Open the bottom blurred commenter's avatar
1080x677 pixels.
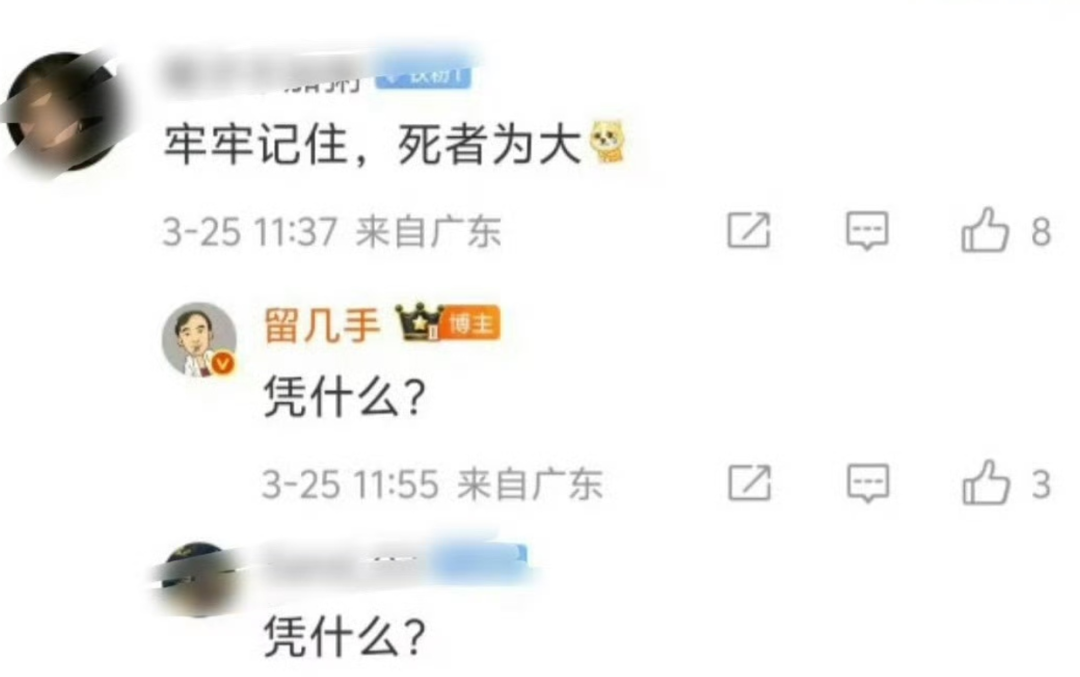coord(200,579)
